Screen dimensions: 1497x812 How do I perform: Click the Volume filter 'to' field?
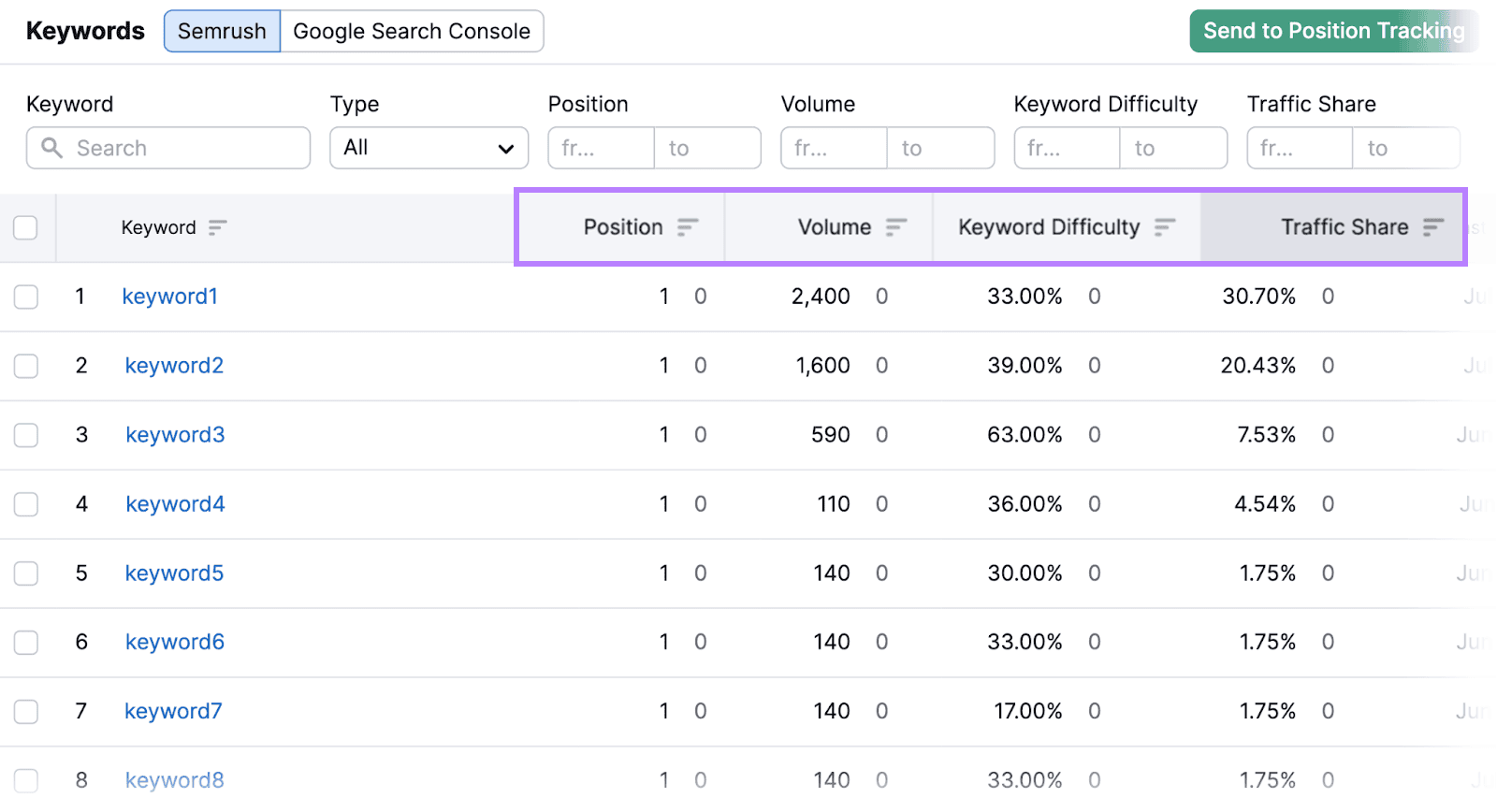(940, 148)
